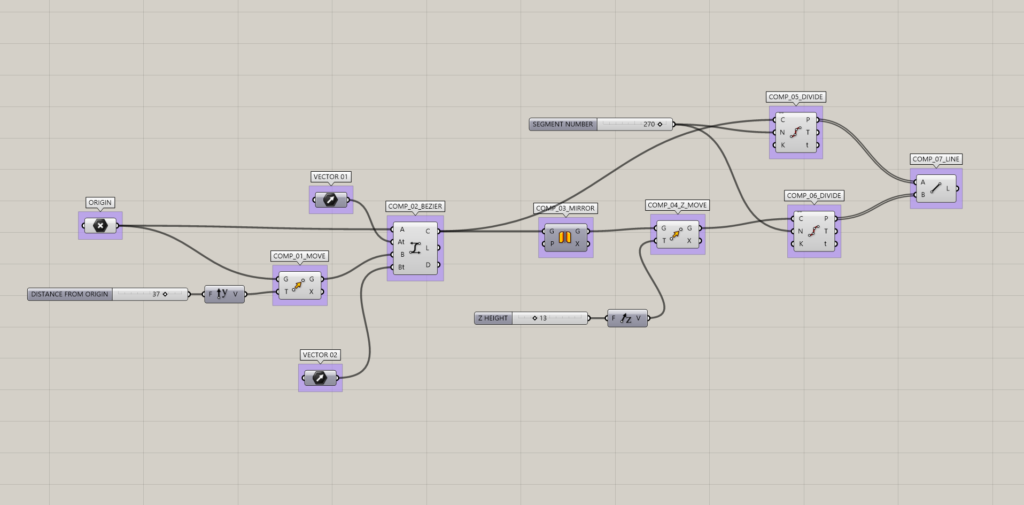This screenshot has width=1024, height=505.
Task: Click the P input of COMP_03_MIRROR
Action: [551, 243]
